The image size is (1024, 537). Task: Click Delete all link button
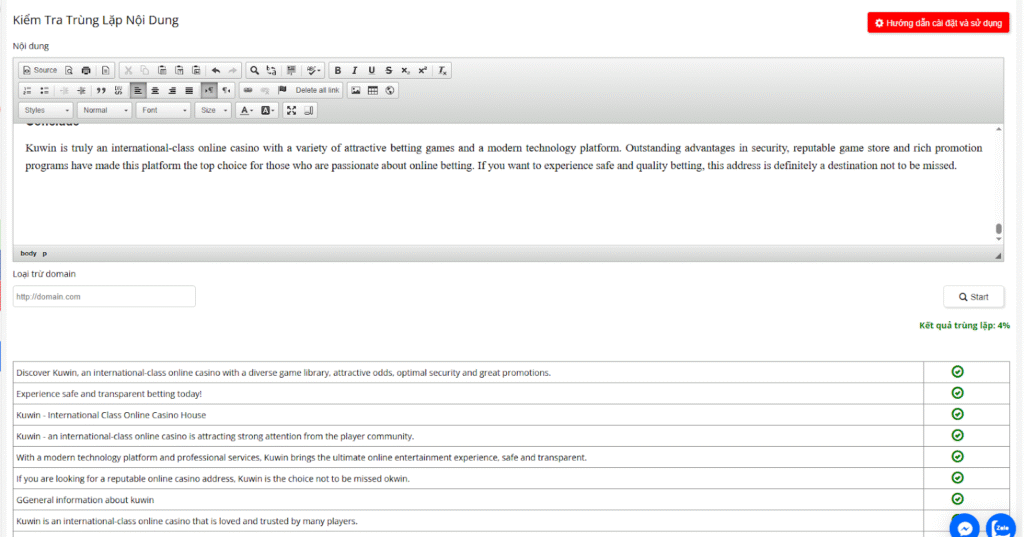317,90
